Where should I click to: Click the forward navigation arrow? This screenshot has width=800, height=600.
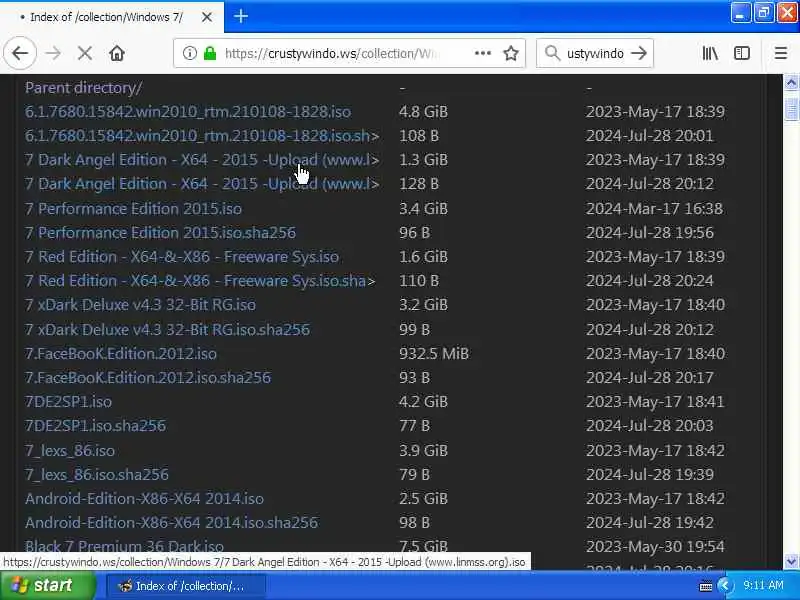click(x=53, y=53)
